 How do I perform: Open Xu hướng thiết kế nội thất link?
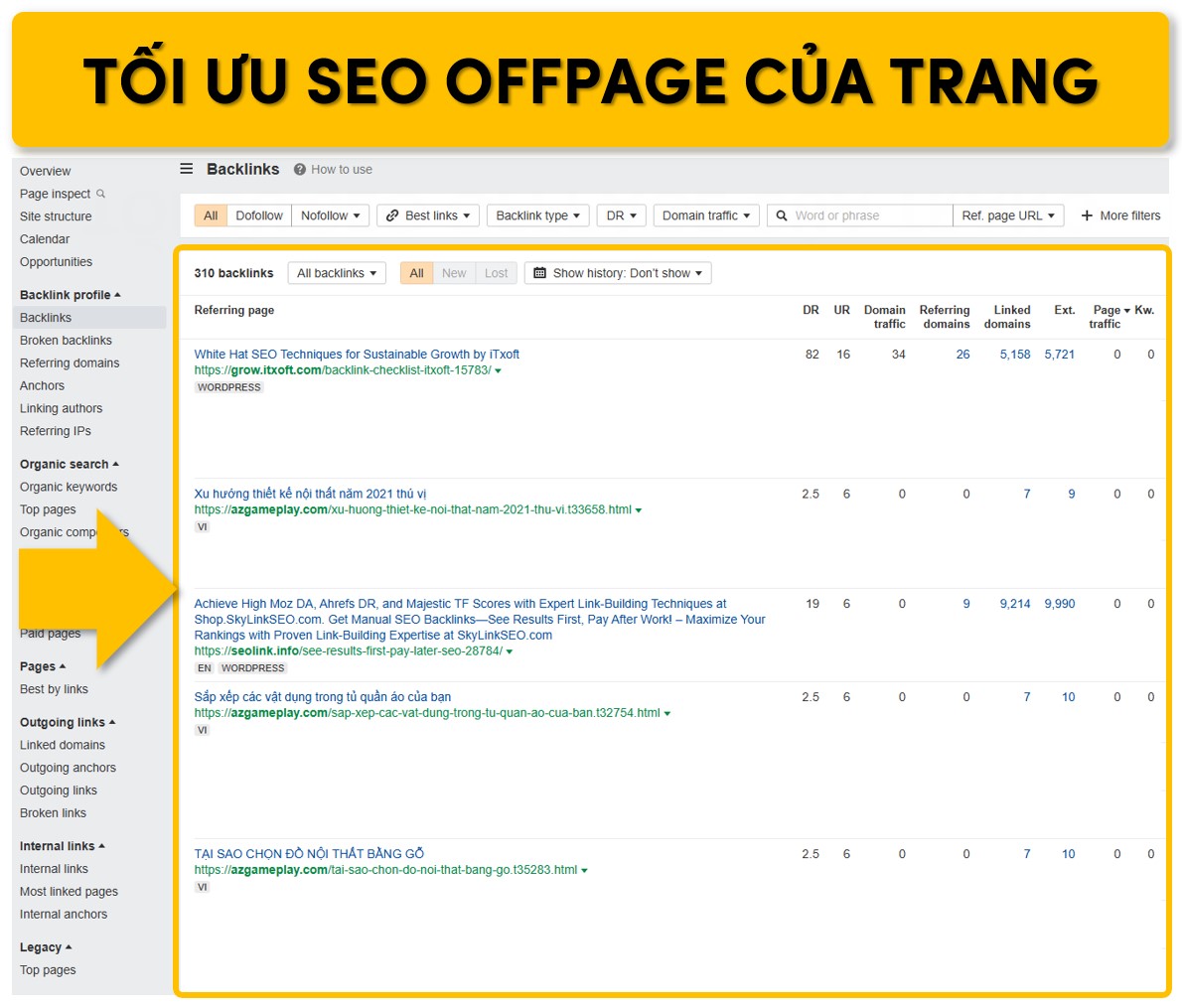[x=310, y=494]
